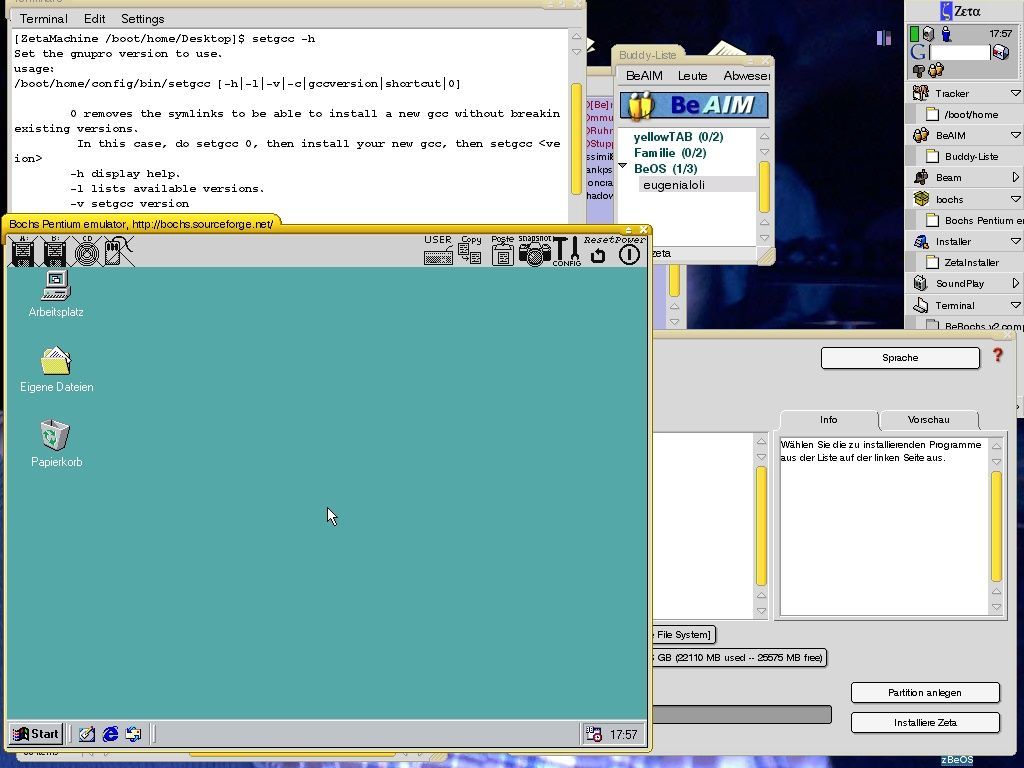This screenshot has width=1024, height=768.
Task: Collapse the BeOS group triangle in Buddy-Liste
Action: 622,167
